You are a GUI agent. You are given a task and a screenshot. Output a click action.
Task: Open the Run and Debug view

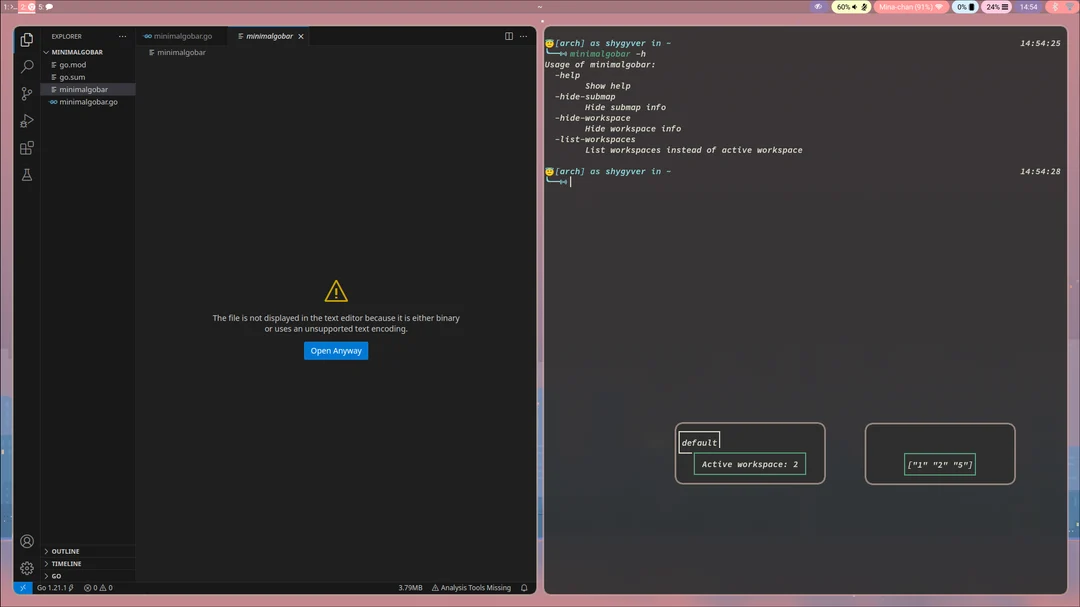point(26,120)
